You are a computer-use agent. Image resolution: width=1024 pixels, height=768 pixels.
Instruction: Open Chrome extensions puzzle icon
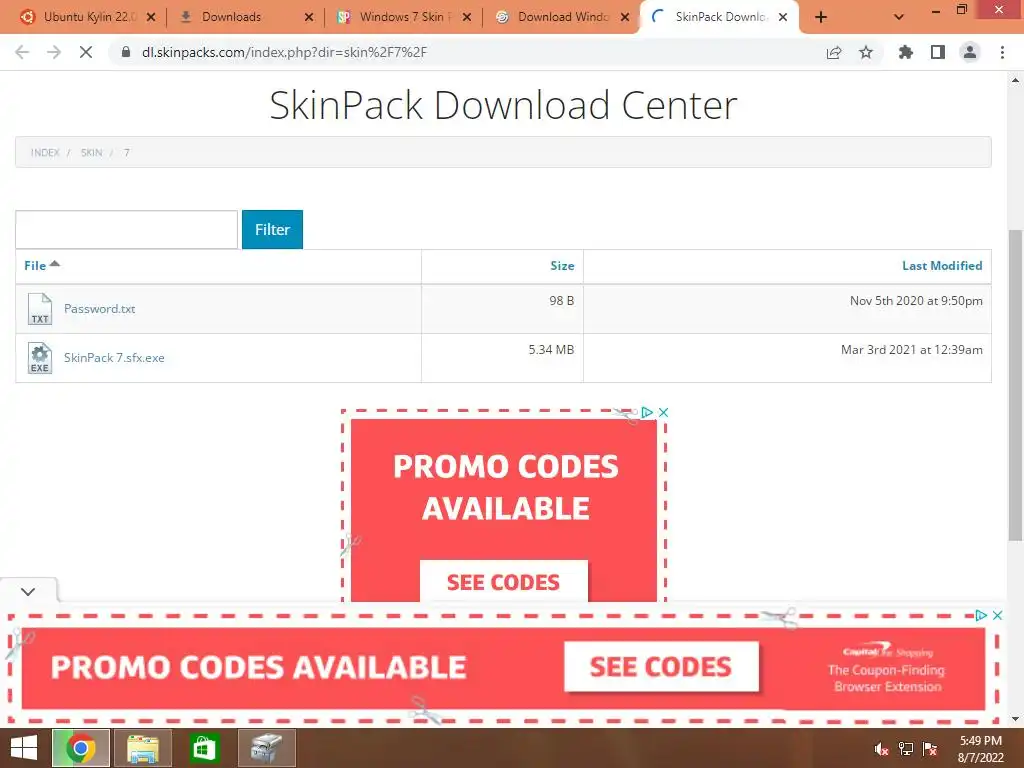coord(906,52)
